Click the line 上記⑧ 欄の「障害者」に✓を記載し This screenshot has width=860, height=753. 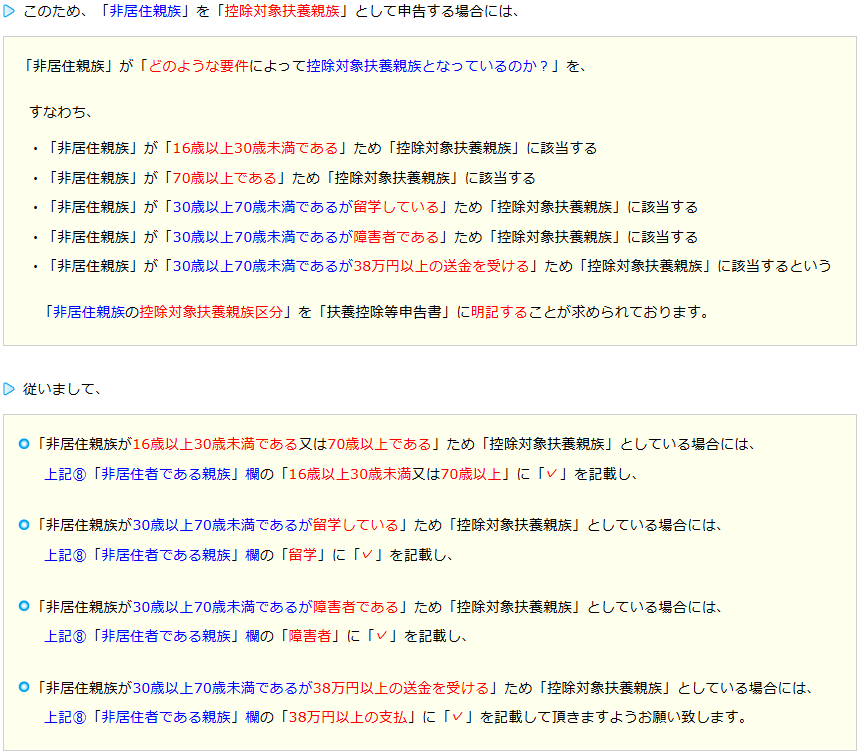pyautogui.click(x=256, y=636)
